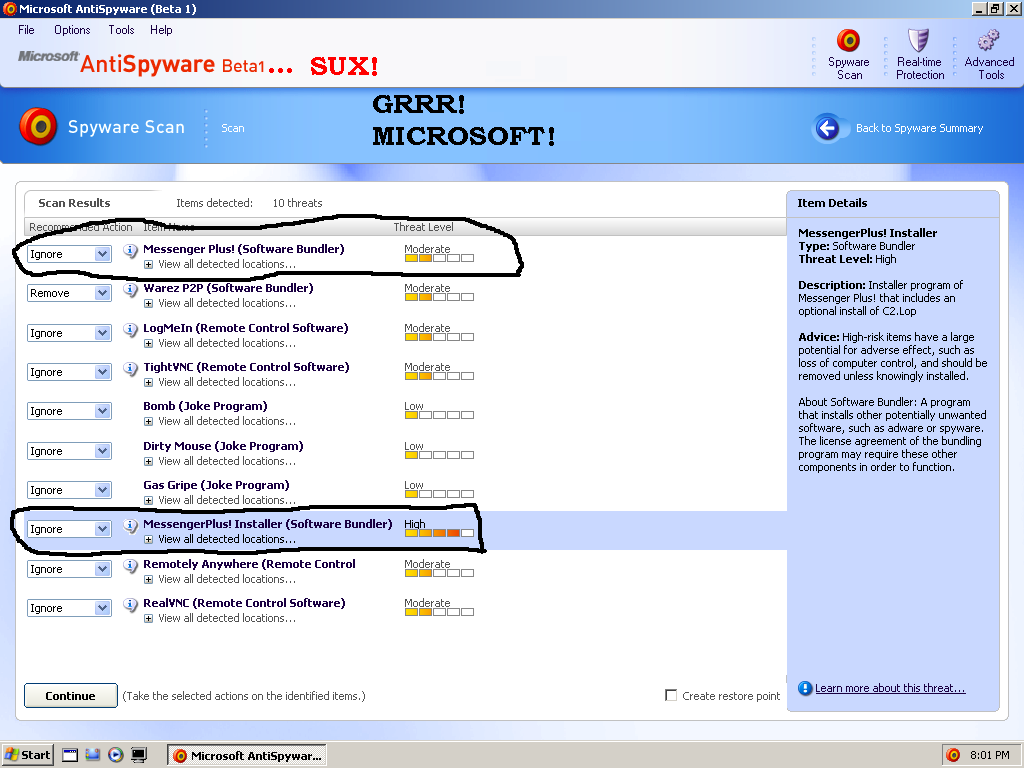The image size is (1024, 768).
Task: Expand detected locations under Gas Gripe
Action: click(148, 500)
